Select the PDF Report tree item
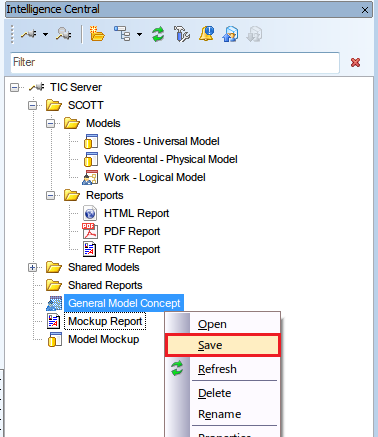The width and height of the screenshot is (378, 437). [132, 231]
